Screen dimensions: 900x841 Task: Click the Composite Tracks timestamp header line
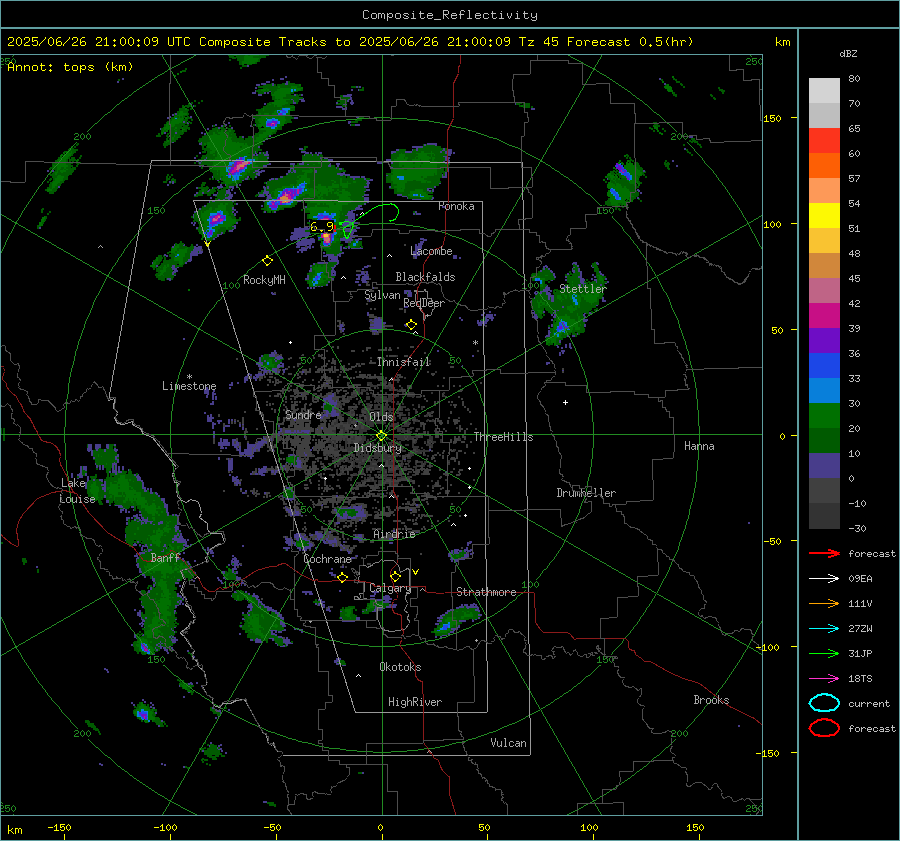click(x=350, y=42)
